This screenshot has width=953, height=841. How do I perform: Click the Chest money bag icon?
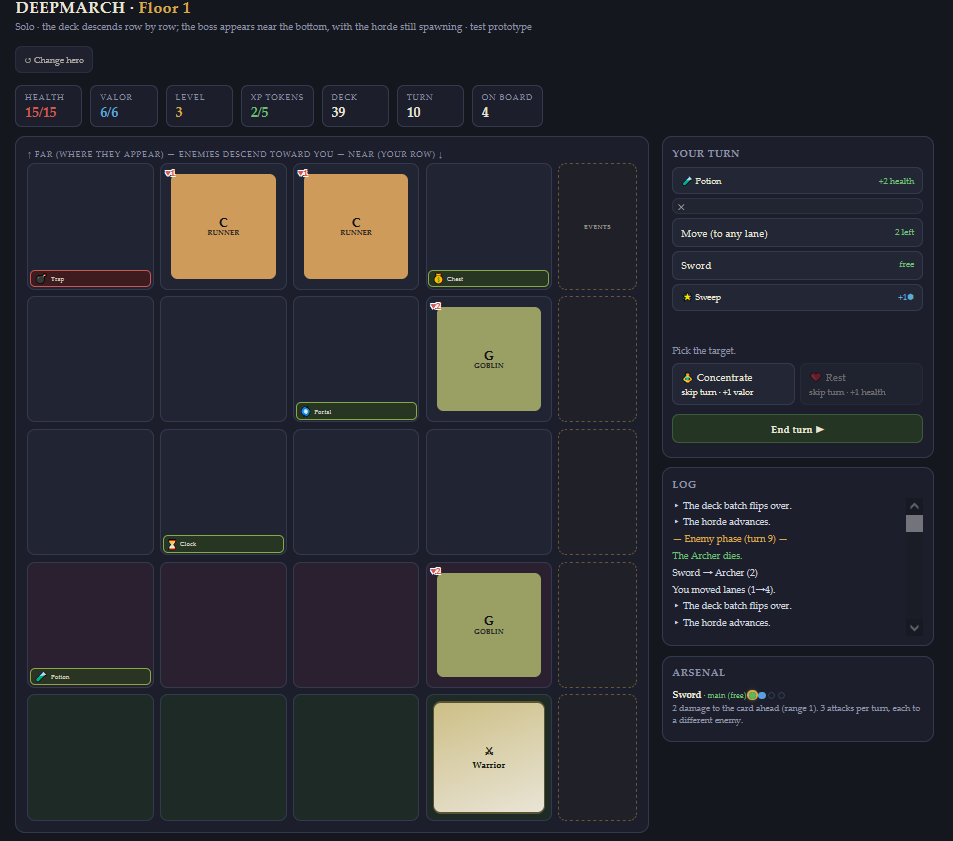438,279
